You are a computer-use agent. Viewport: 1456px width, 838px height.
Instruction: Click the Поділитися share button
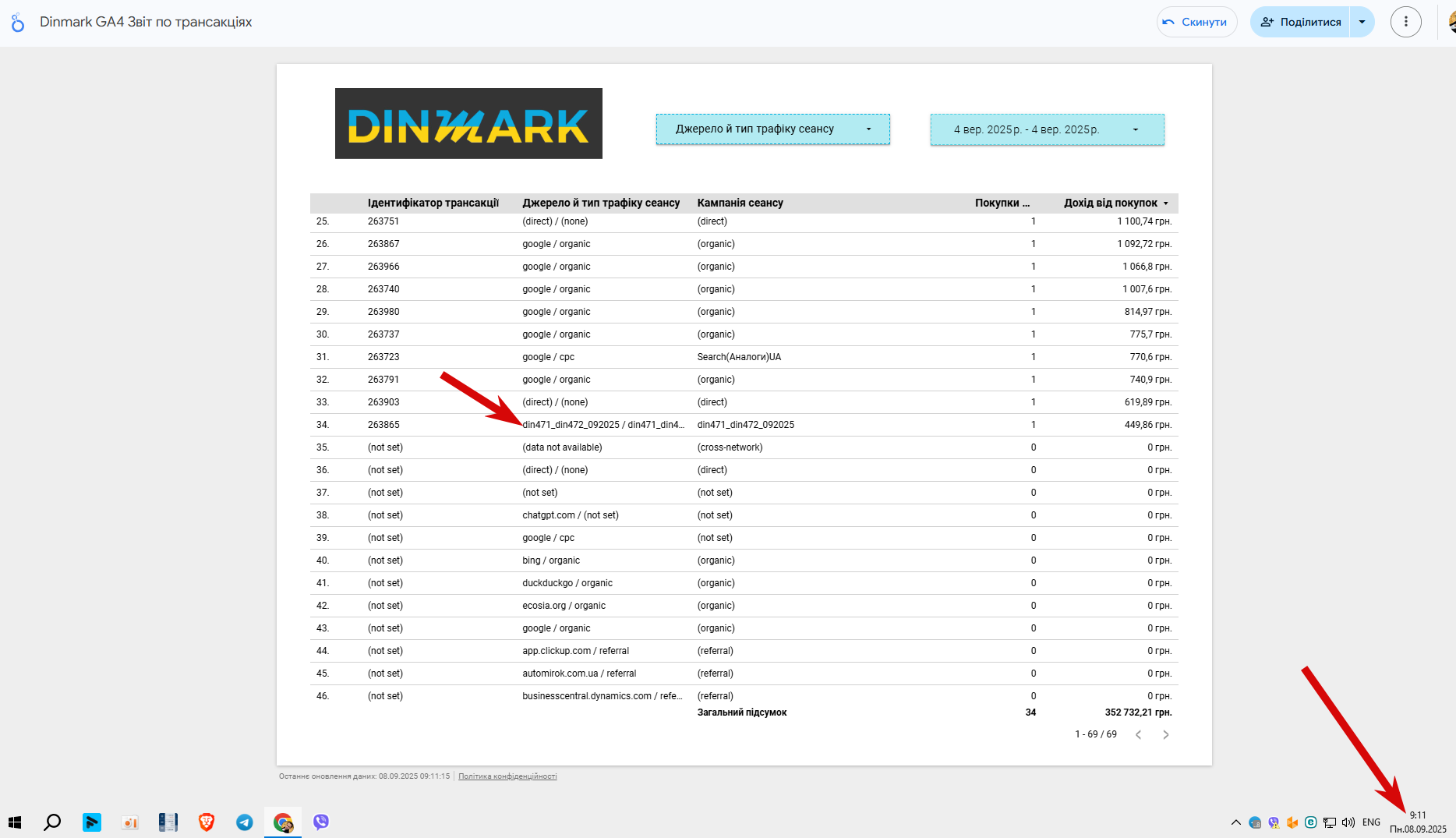coord(1300,22)
